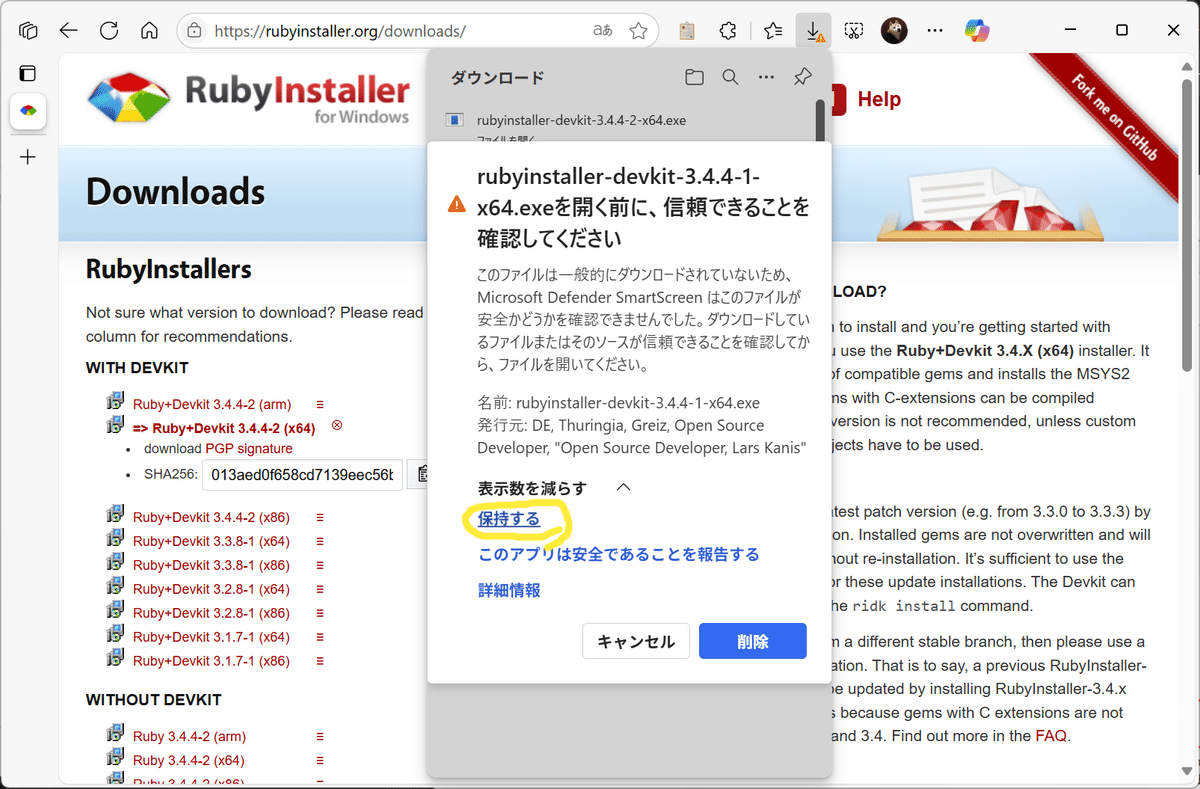Pin the Downloads panel
The height and width of the screenshot is (789, 1200).
(x=802, y=77)
